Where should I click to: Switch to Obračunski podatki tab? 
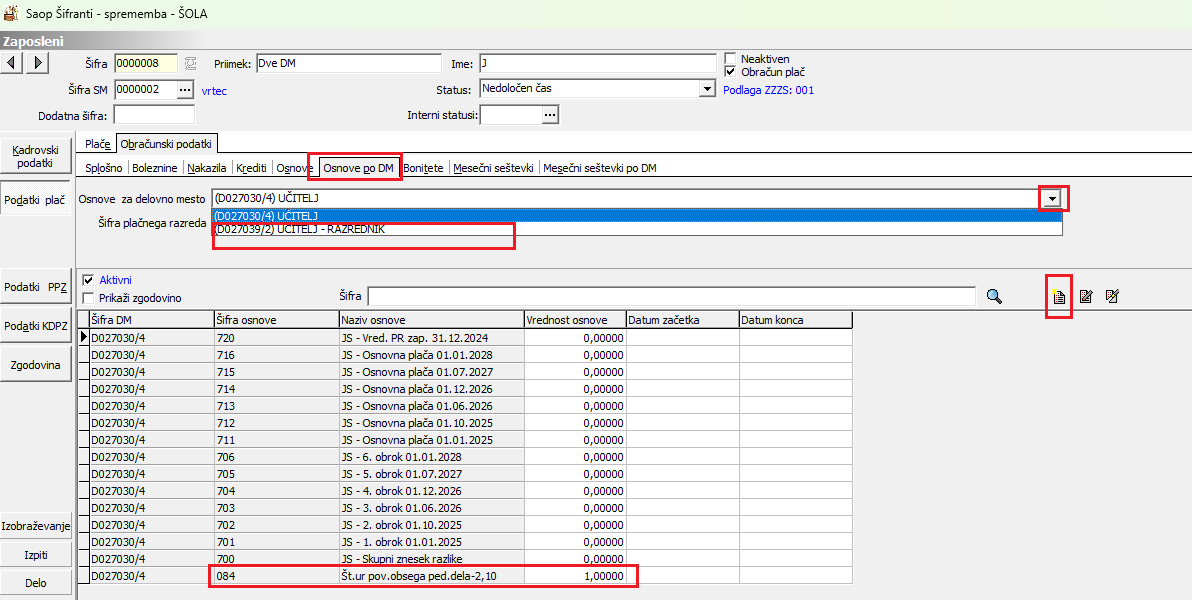pyautogui.click(x=167, y=143)
